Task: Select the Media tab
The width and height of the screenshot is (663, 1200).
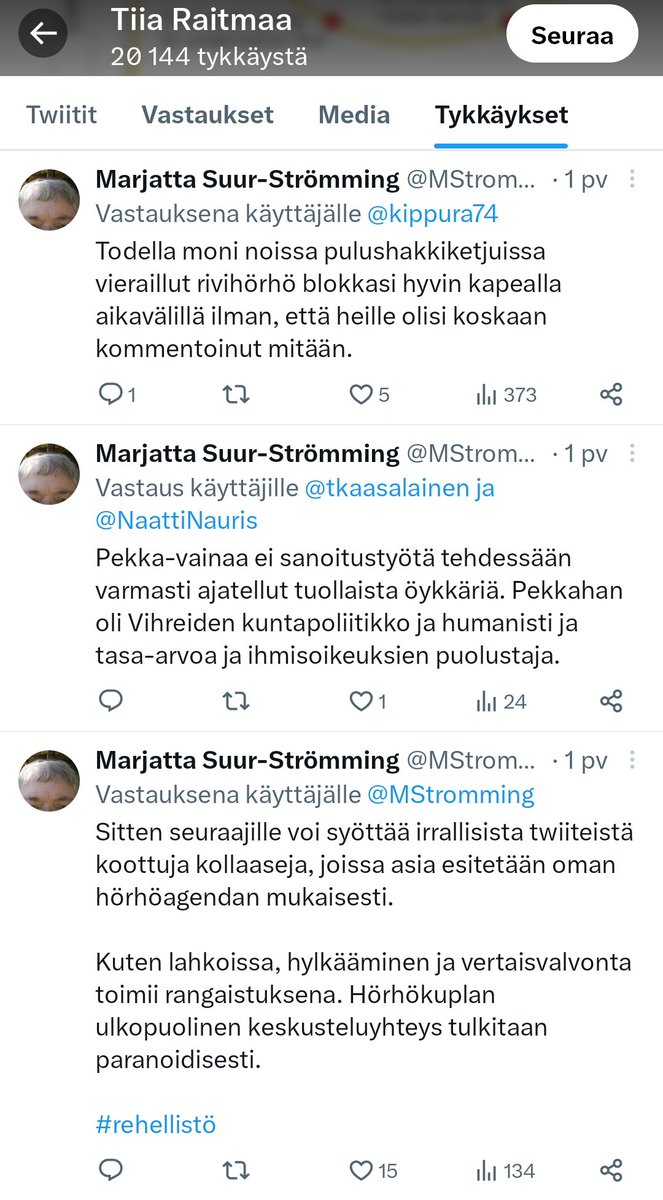Action: pyautogui.click(x=354, y=114)
